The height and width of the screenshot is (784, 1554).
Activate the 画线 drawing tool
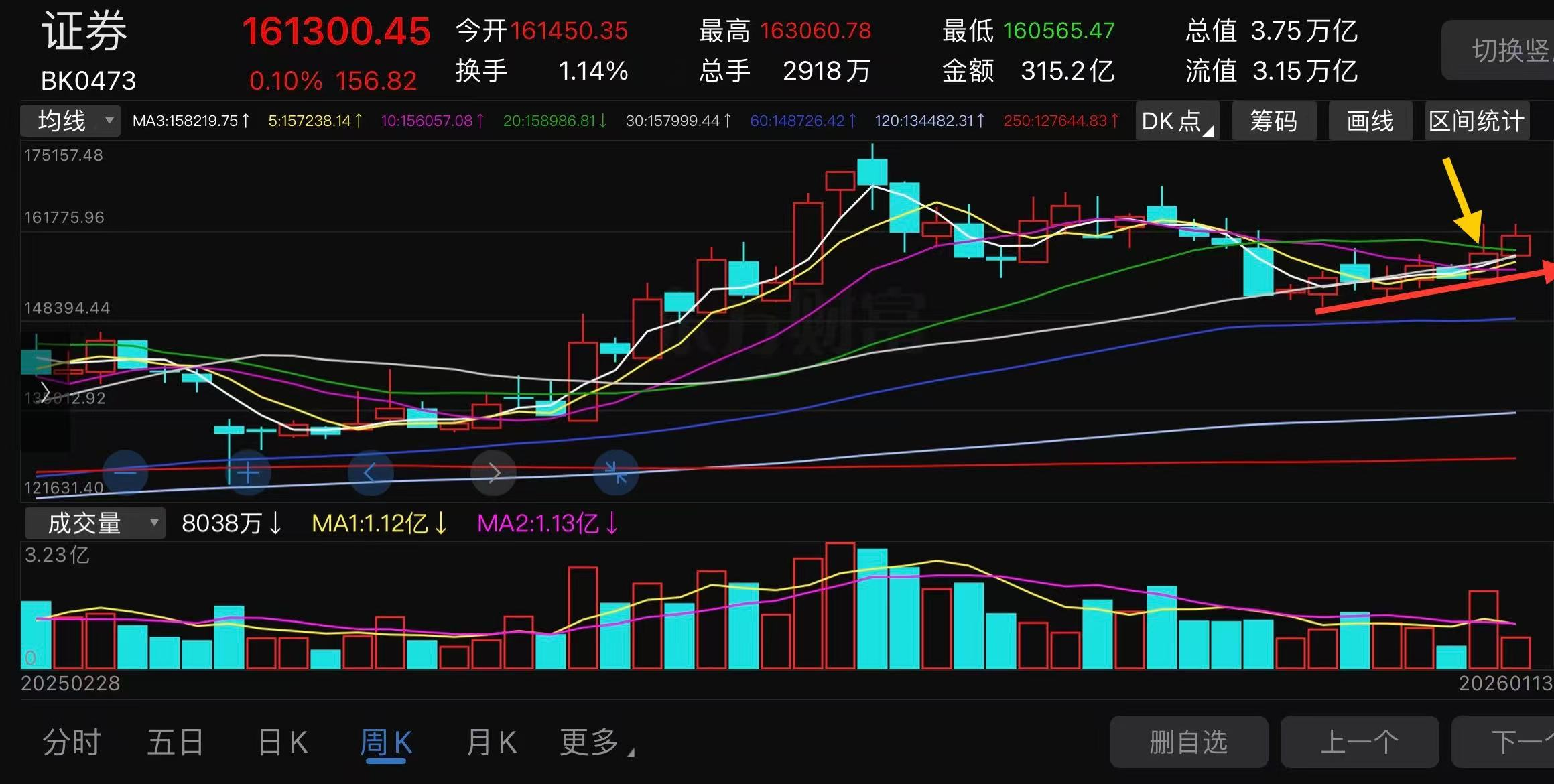1370,121
